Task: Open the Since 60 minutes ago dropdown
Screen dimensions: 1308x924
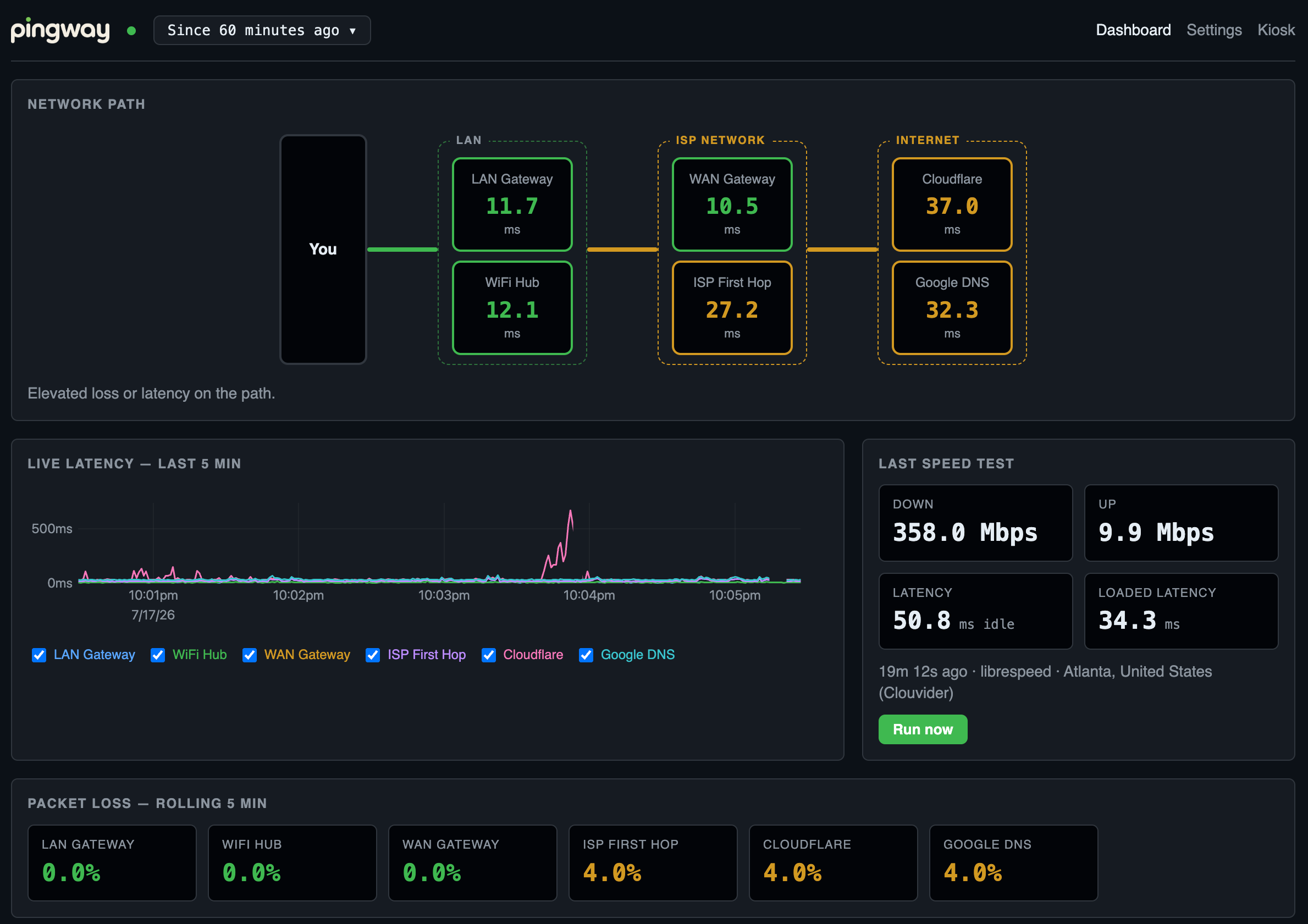Action: [x=262, y=30]
